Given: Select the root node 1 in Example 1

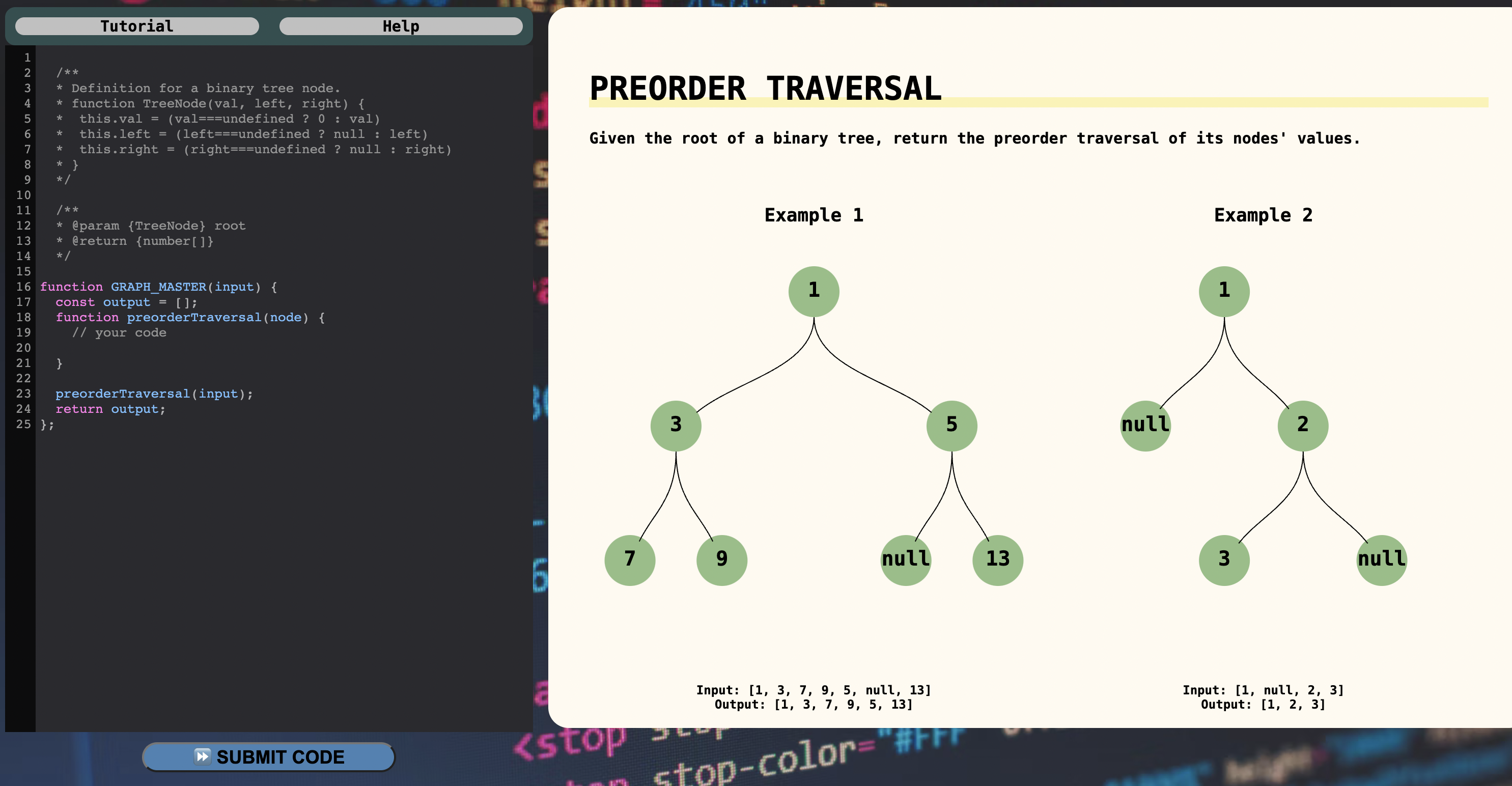Looking at the screenshot, I should 814,290.
